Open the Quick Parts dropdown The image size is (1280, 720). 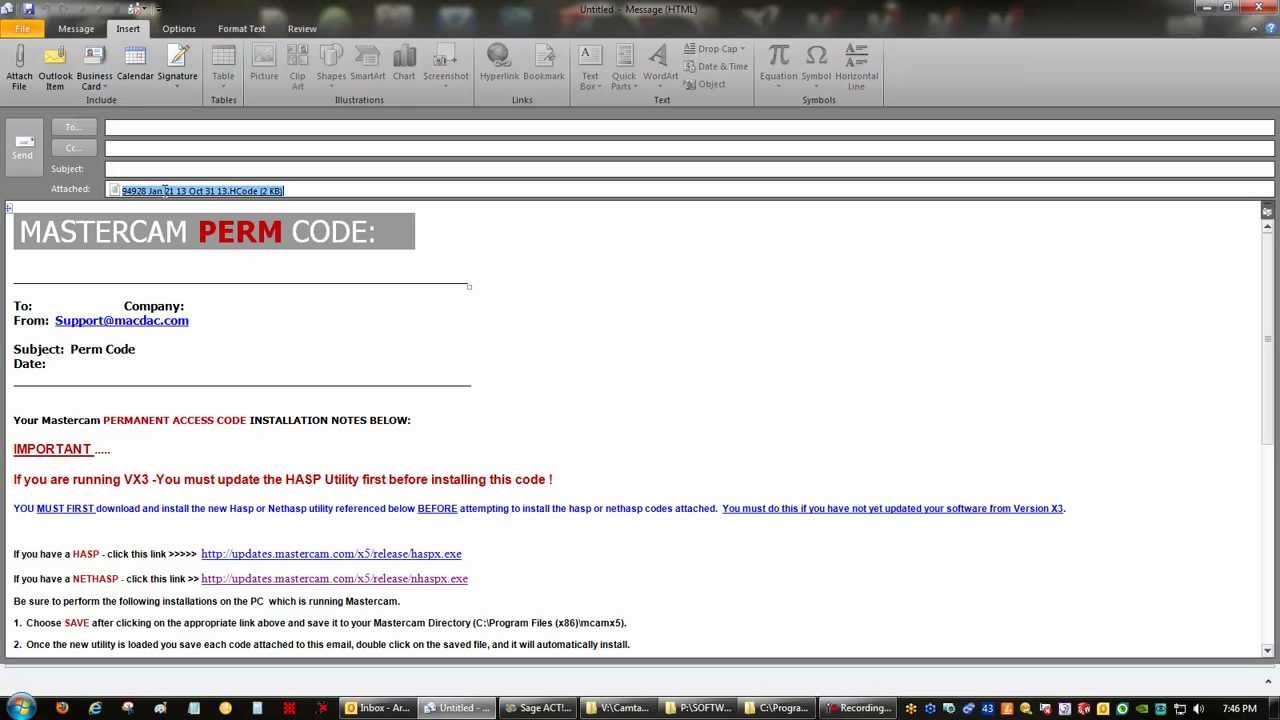coord(624,67)
